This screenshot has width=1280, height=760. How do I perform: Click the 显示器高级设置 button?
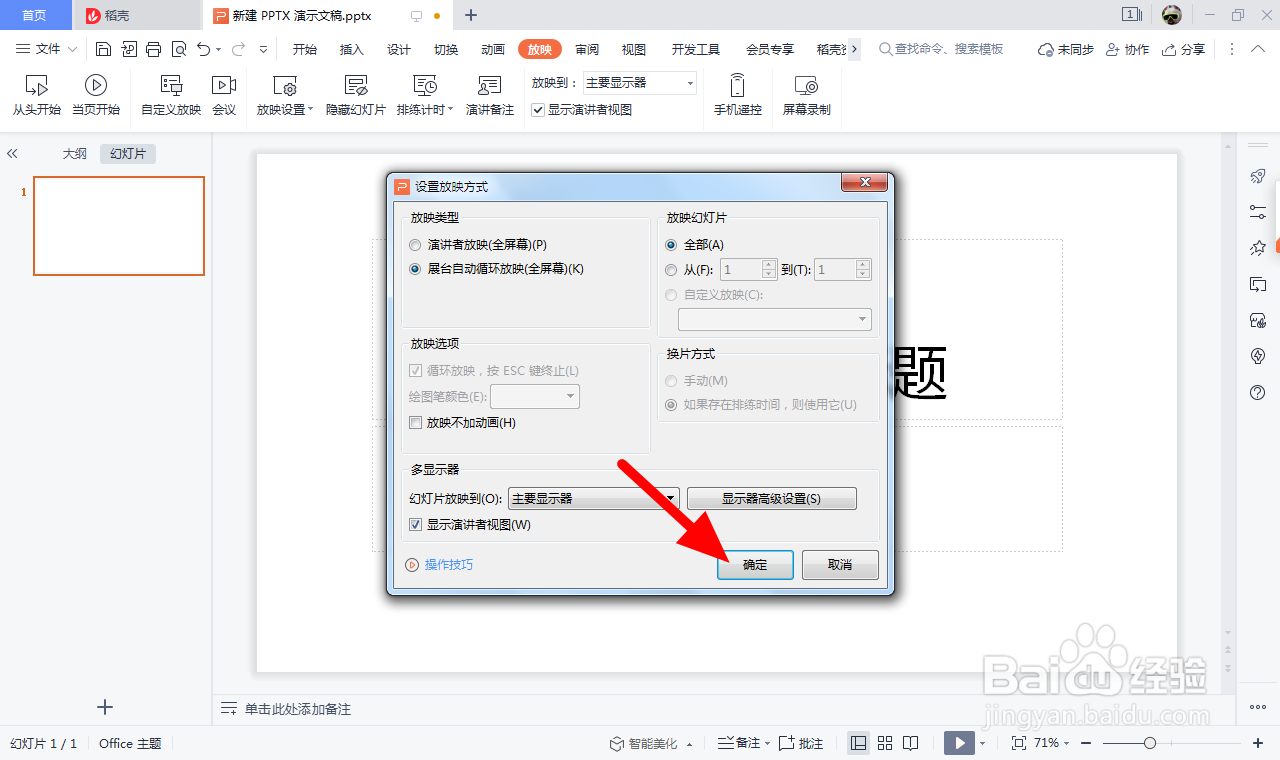pyautogui.click(x=771, y=498)
